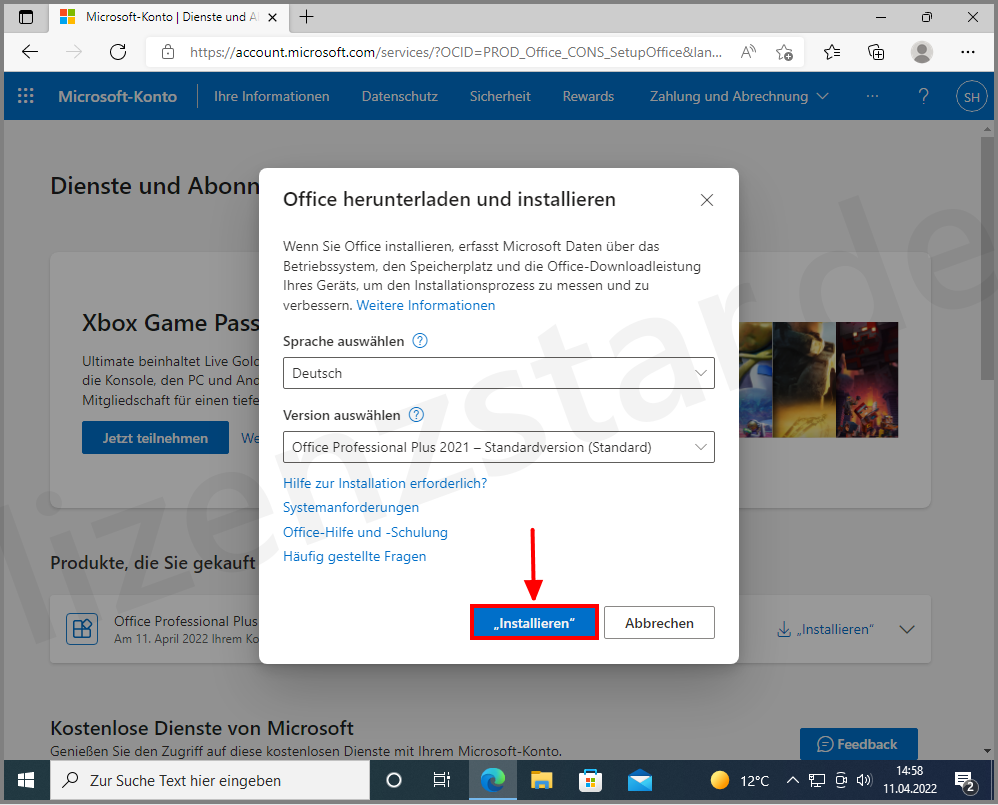Screen dimensions: 998x805
Task: Go back using browser back arrow
Action: (30, 52)
